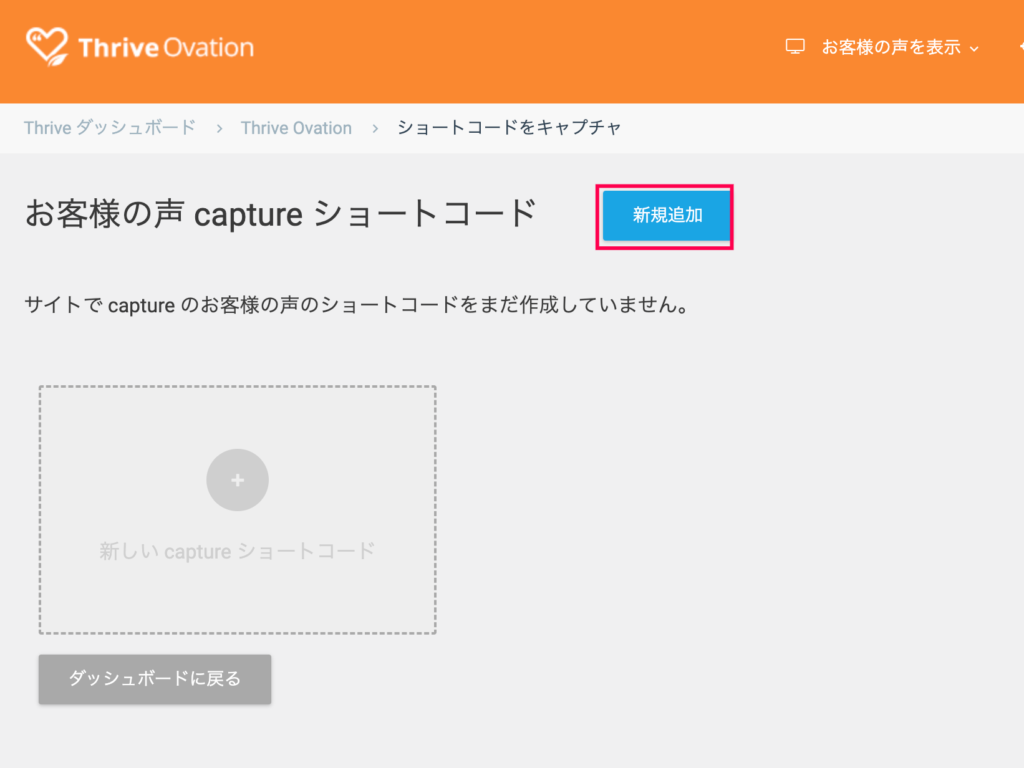
Task: Select the 新しい capture ショートコード label
Action: coord(237,551)
